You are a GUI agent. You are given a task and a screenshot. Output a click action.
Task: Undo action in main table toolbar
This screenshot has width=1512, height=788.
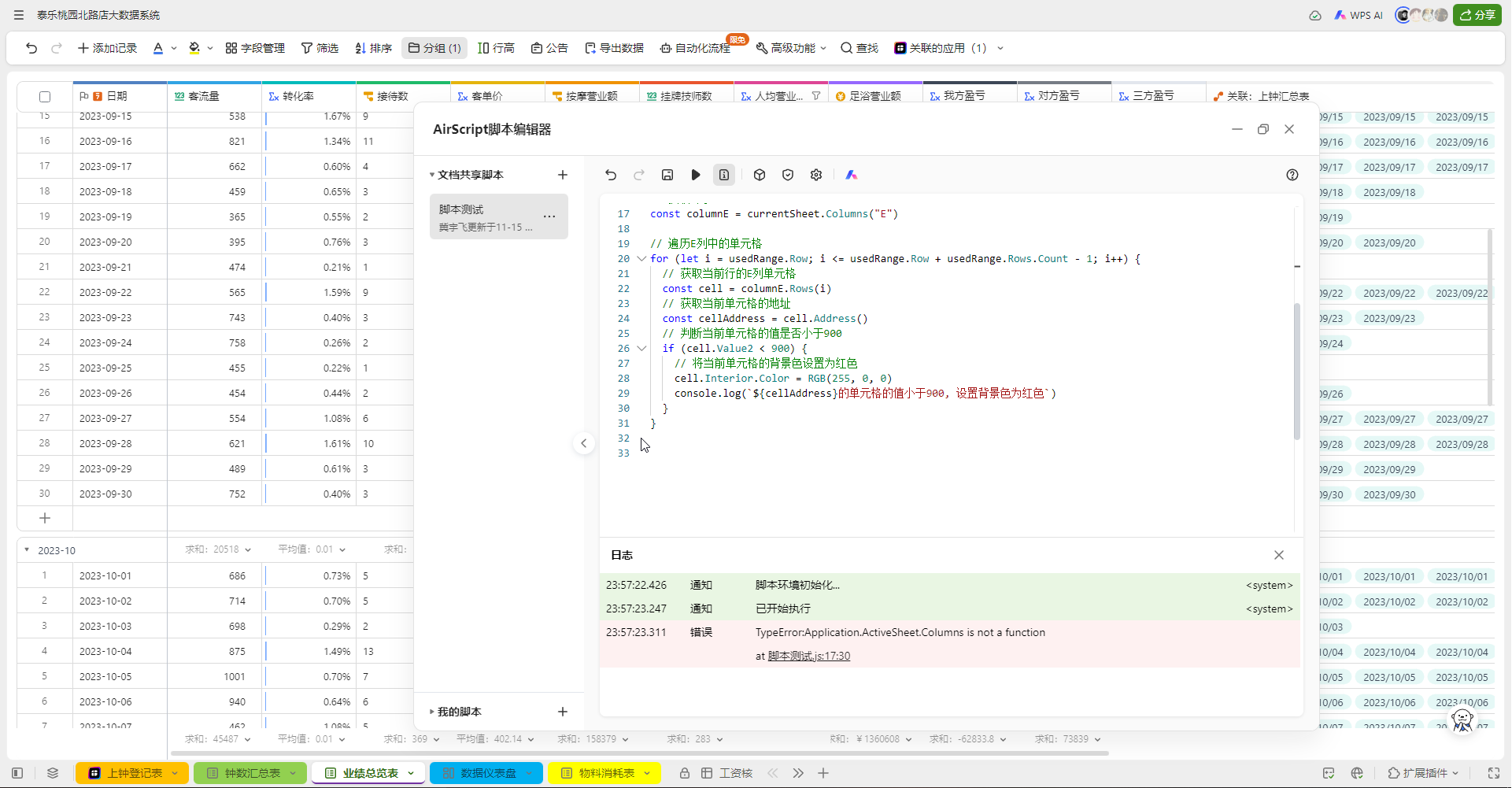31,48
